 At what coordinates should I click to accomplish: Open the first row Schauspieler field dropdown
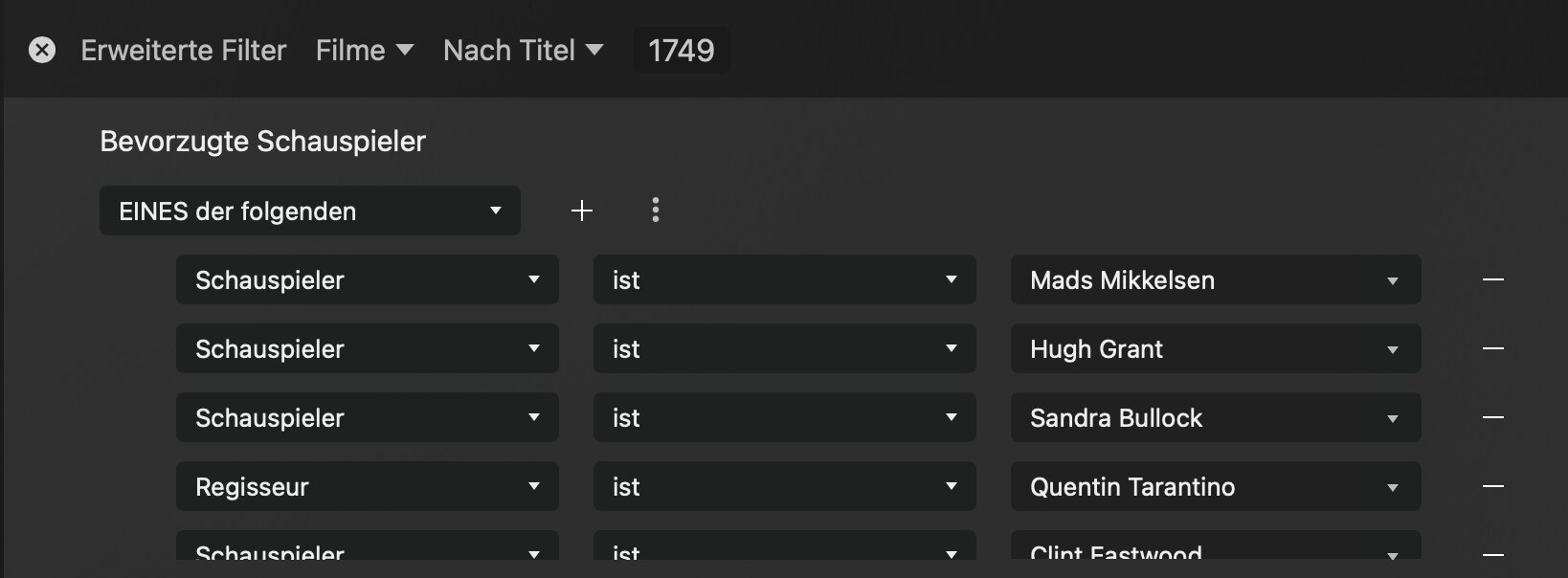(x=367, y=279)
